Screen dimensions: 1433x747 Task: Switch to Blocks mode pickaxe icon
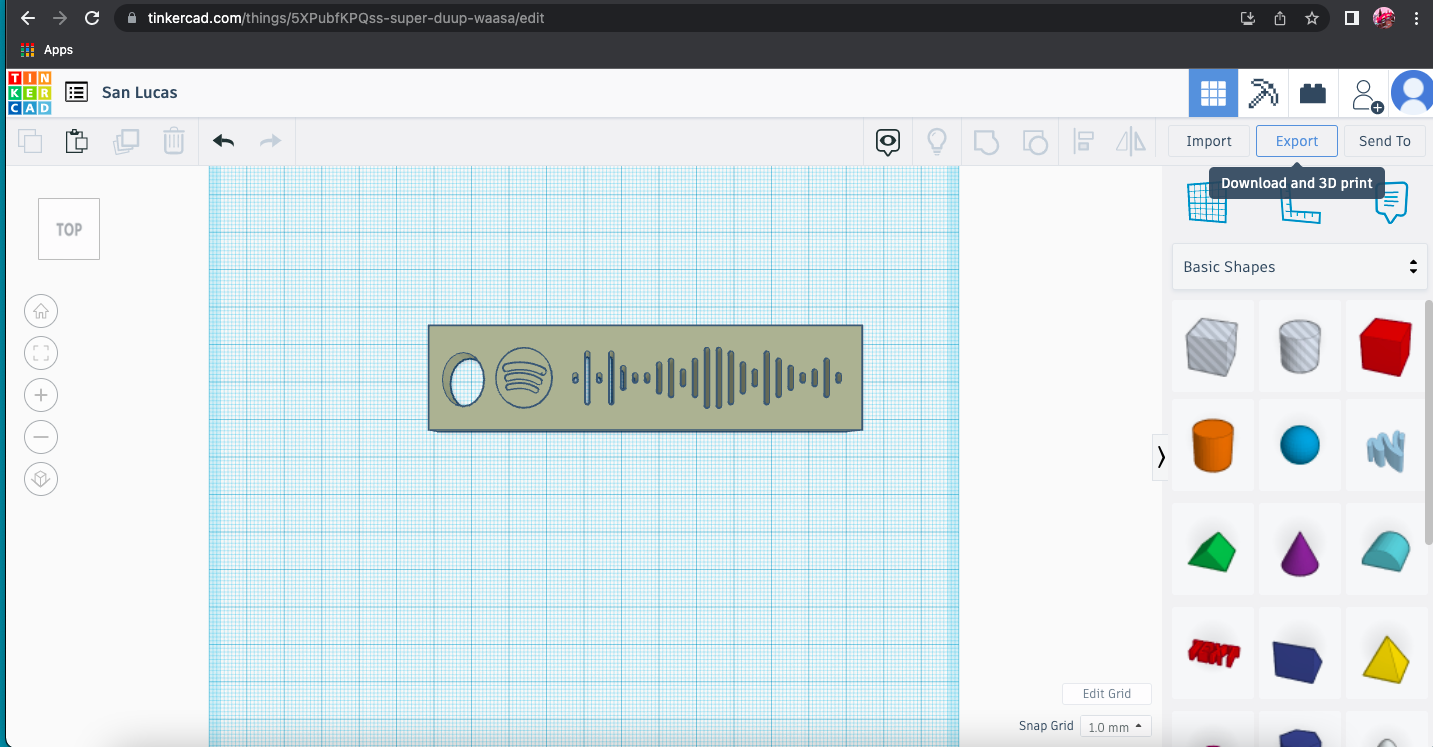pos(1263,94)
